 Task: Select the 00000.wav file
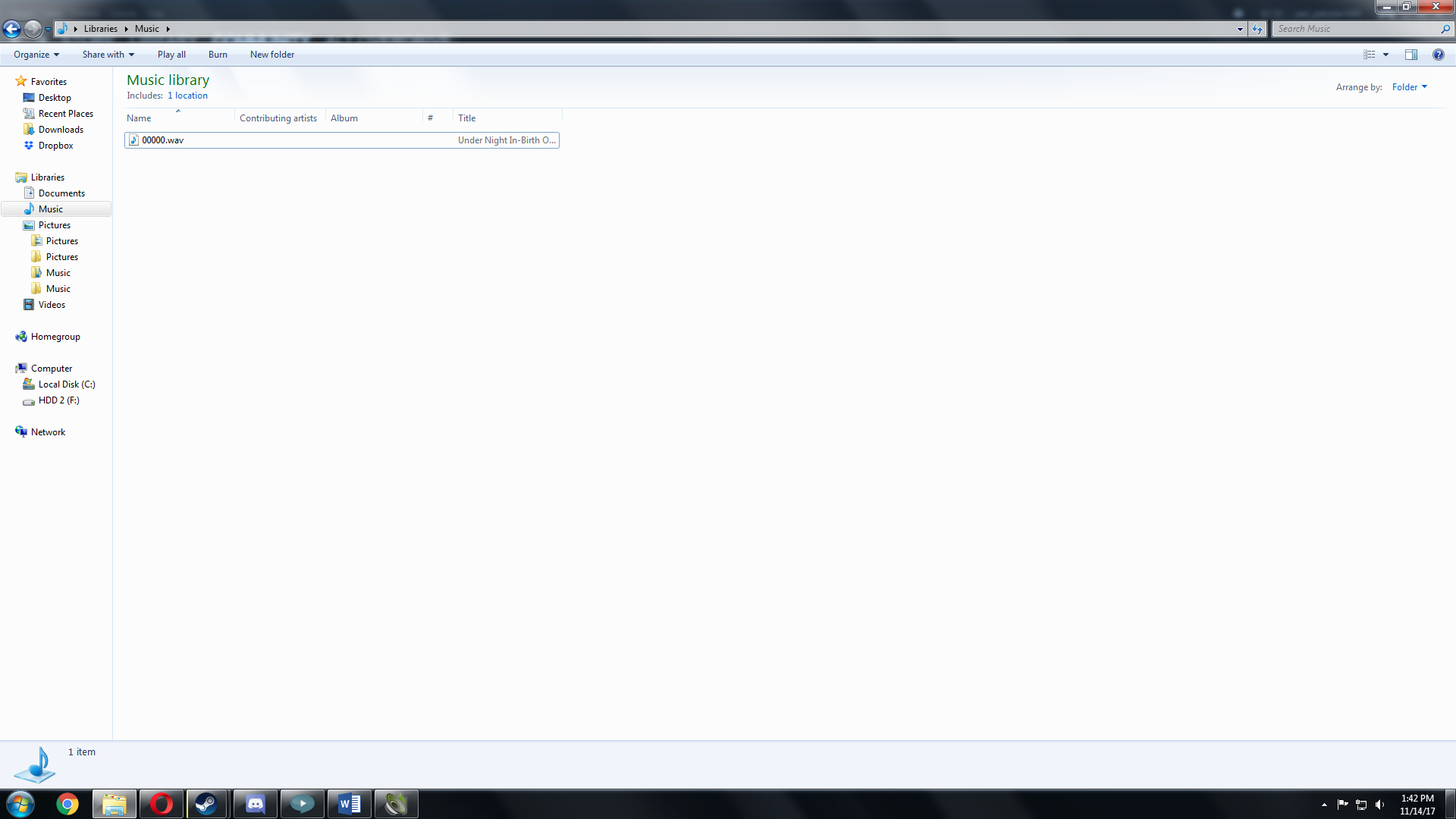coord(163,140)
